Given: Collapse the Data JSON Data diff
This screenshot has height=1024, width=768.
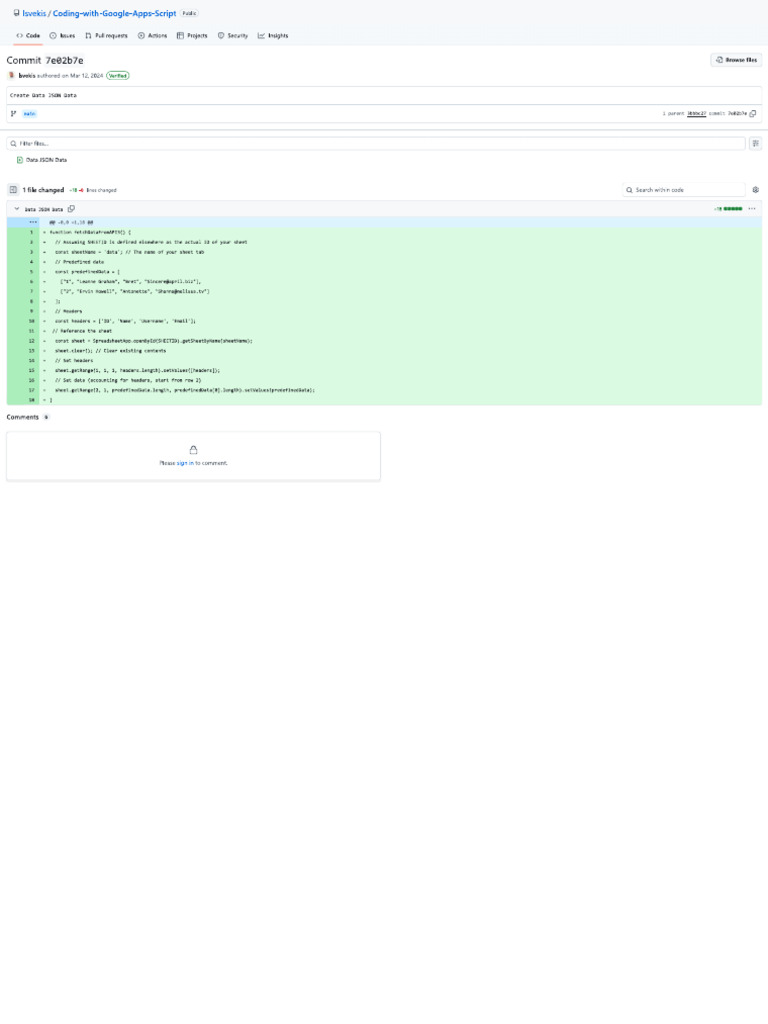Looking at the screenshot, I should pos(17,209).
